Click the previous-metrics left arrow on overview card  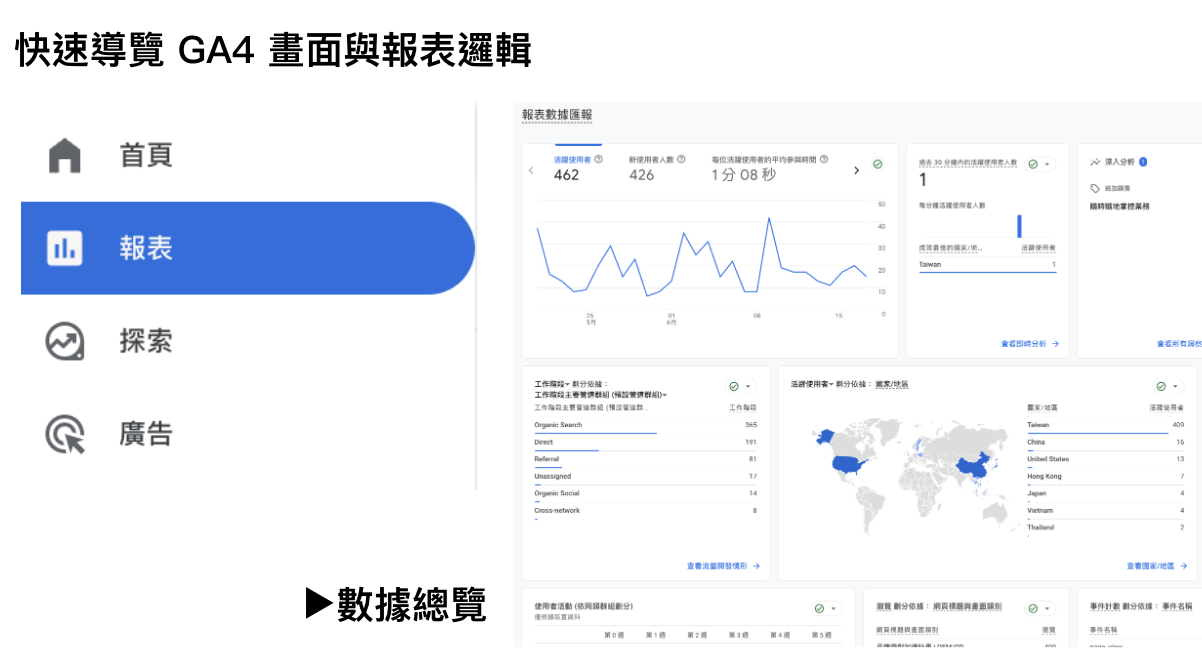pos(531,171)
